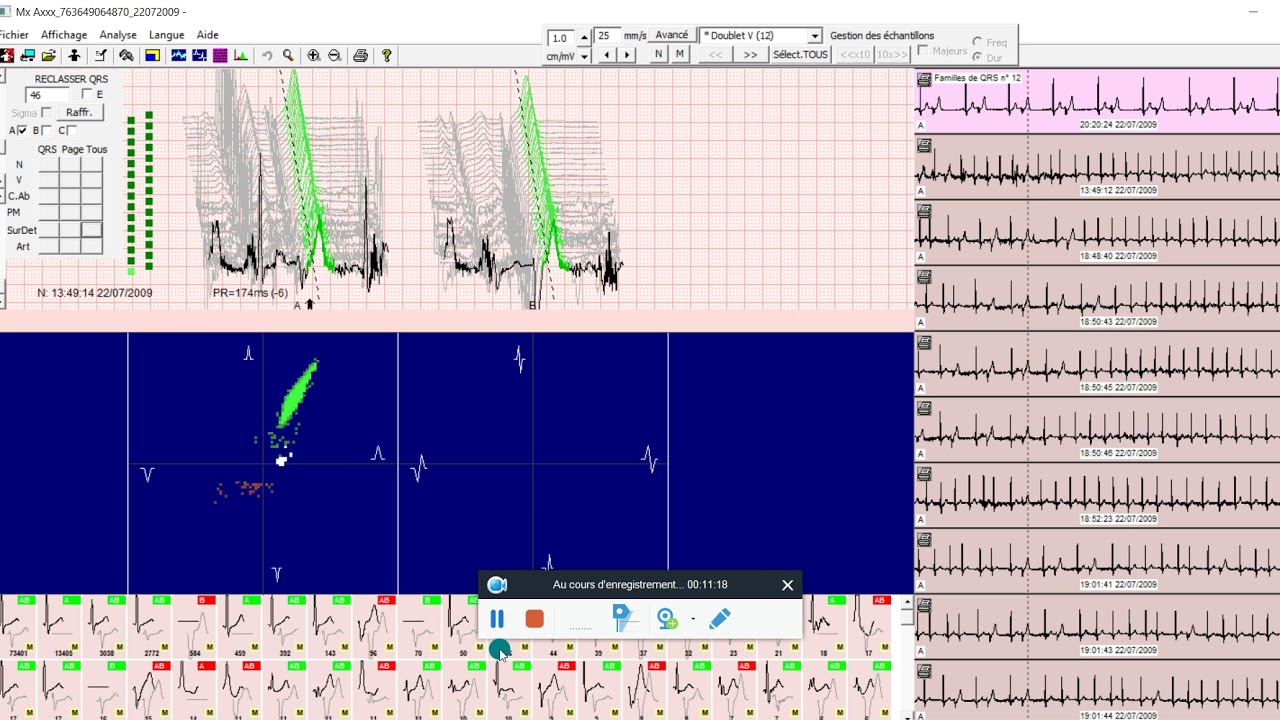Click the Avancé button
Screen dimensions: 1280x720
tap(672, 35)
